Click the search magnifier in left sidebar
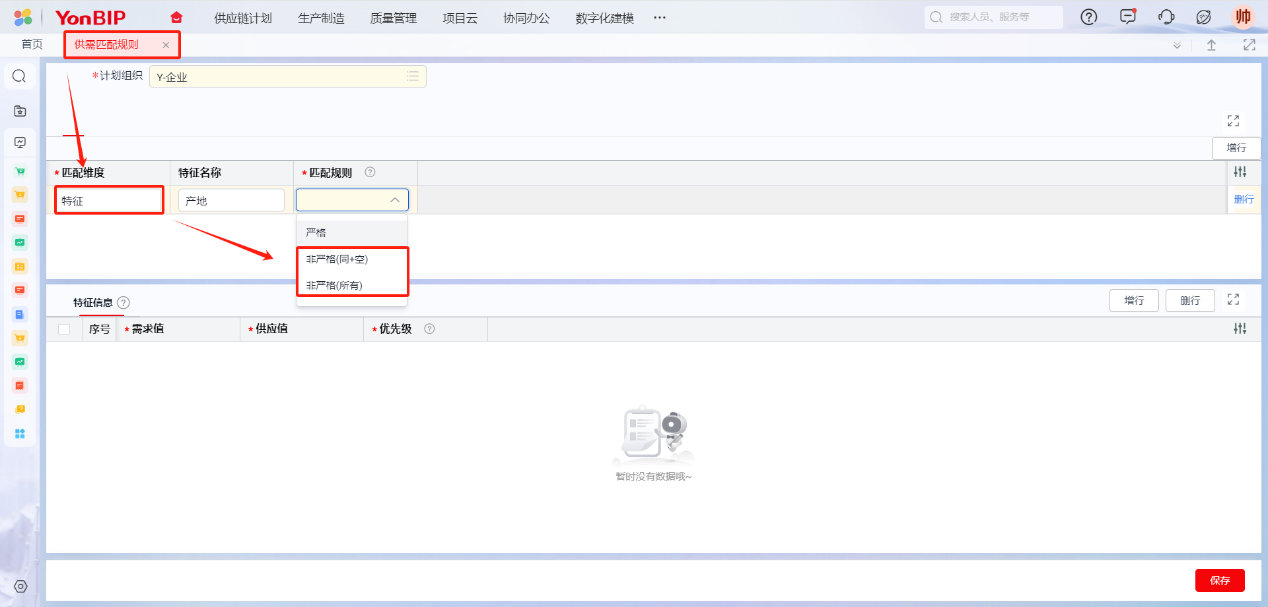 pyautogui.click(x=19, y=76)
